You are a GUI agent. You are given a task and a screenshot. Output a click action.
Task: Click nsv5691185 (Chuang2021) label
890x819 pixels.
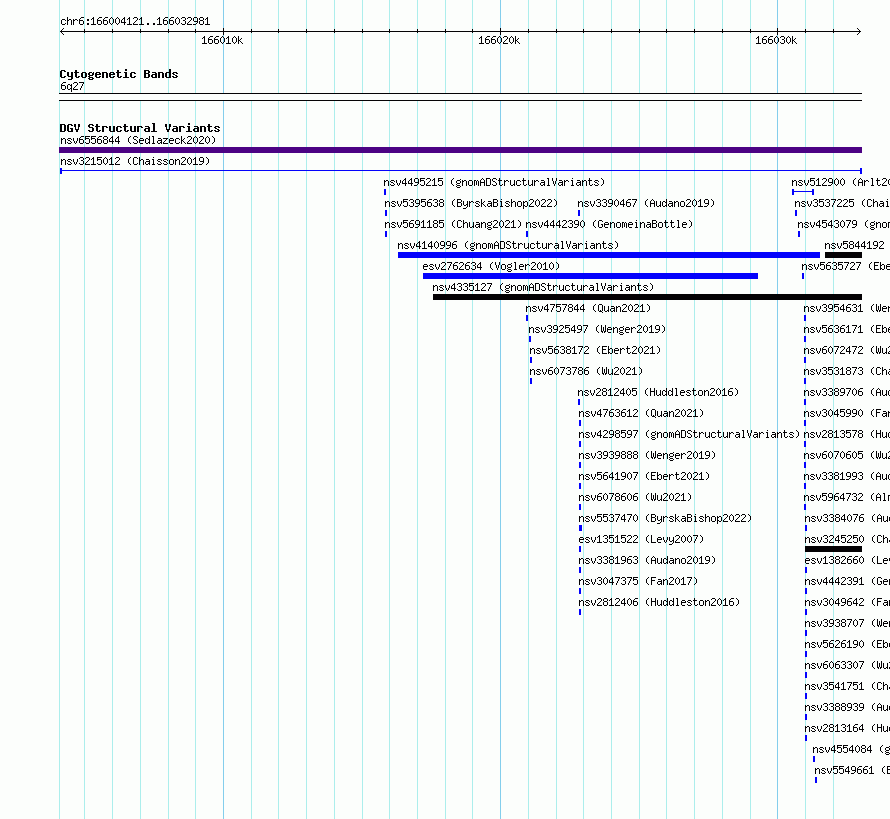click(453, 224)
